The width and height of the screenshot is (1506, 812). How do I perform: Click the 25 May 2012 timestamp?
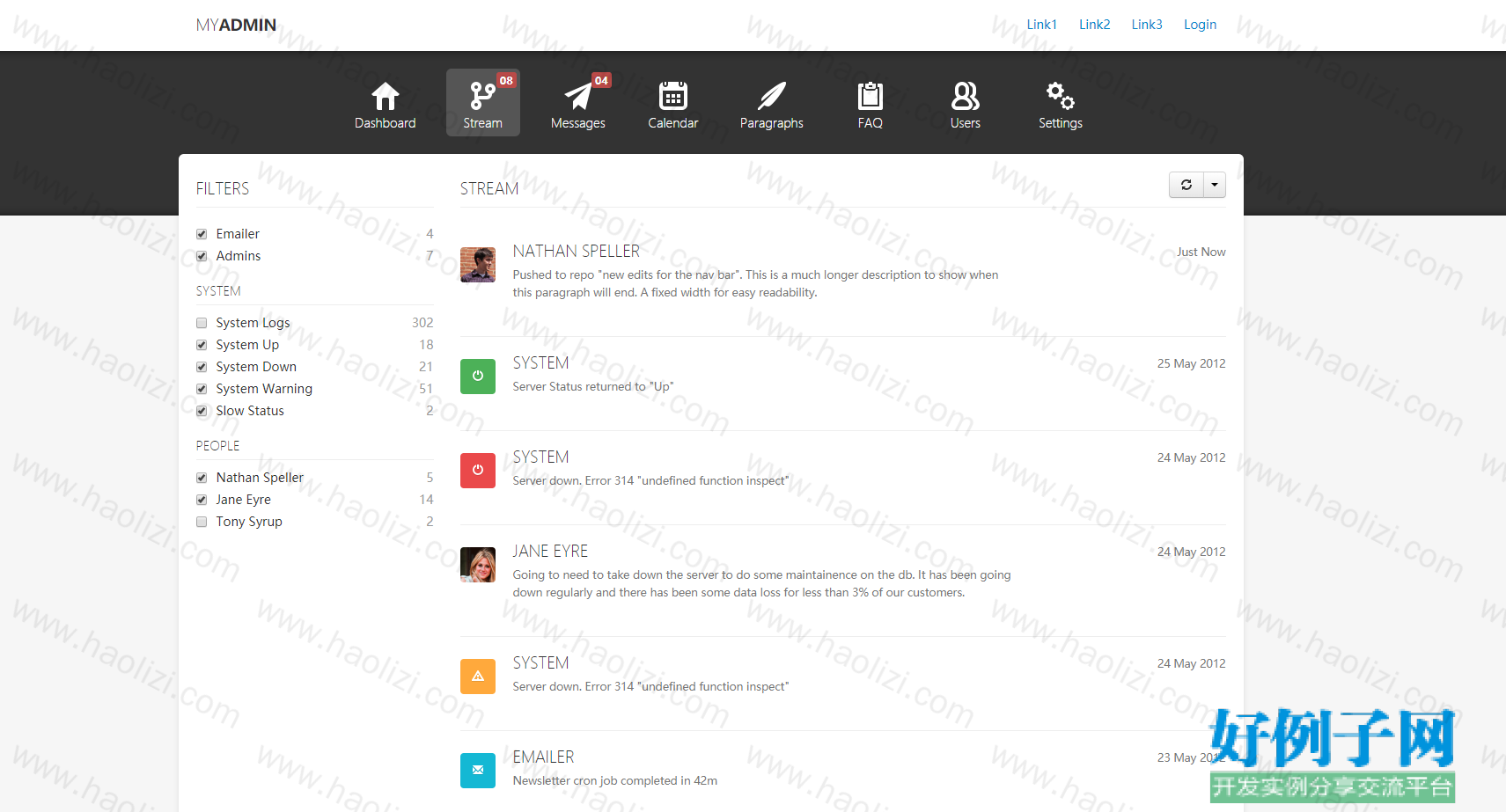tap(1191, 363)
